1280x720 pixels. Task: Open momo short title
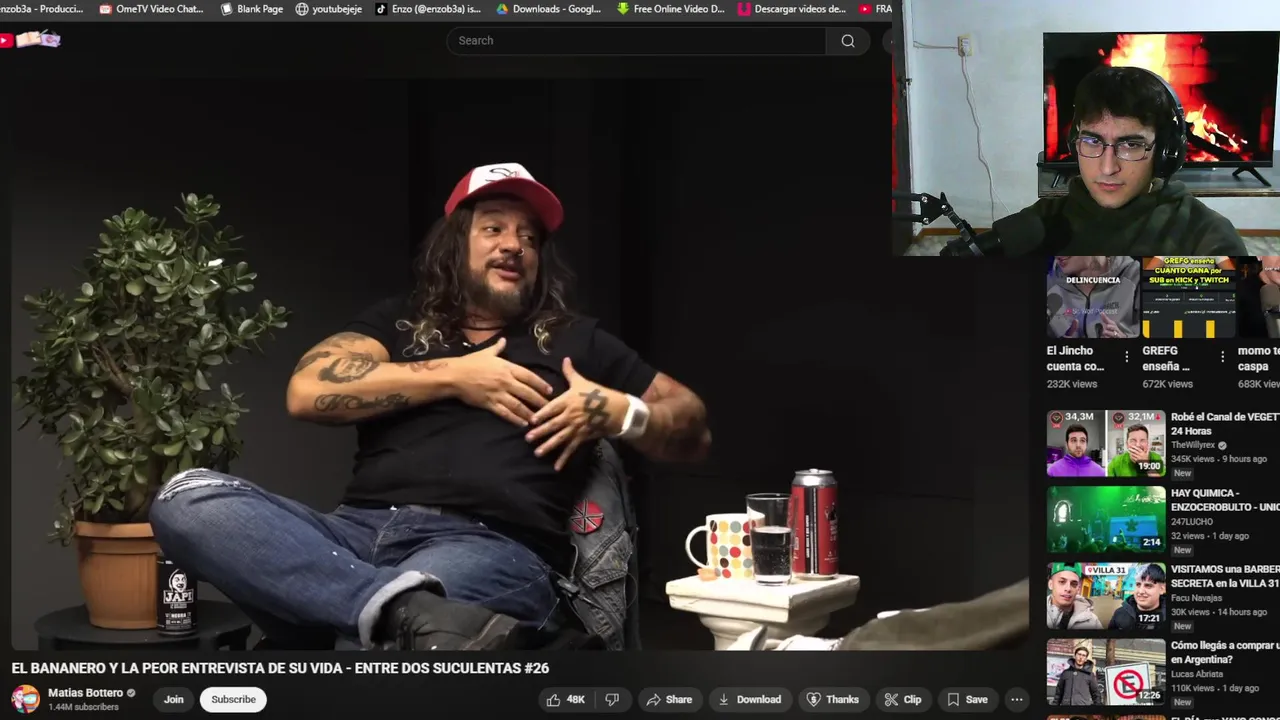click(x=1259, y=358)
